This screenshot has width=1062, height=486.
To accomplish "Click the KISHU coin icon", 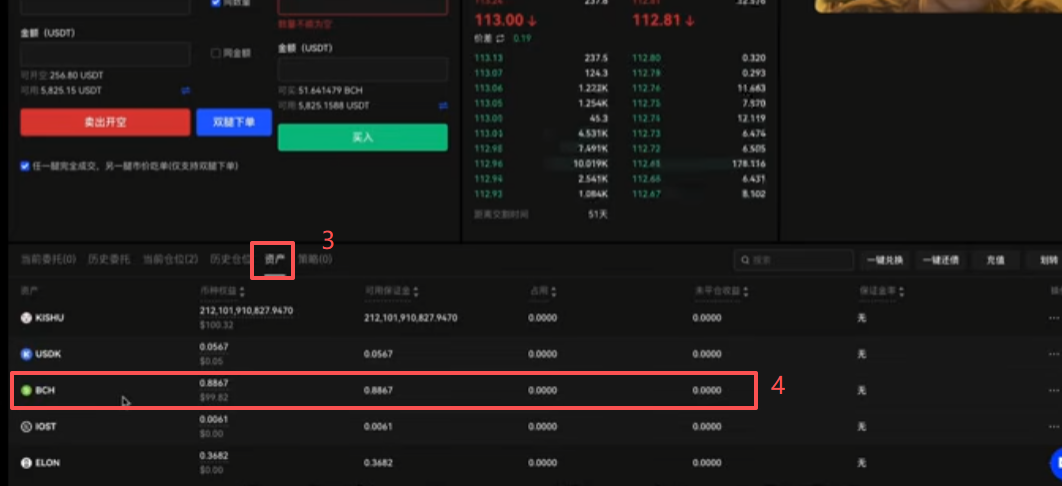I will (x=26, y=317).
